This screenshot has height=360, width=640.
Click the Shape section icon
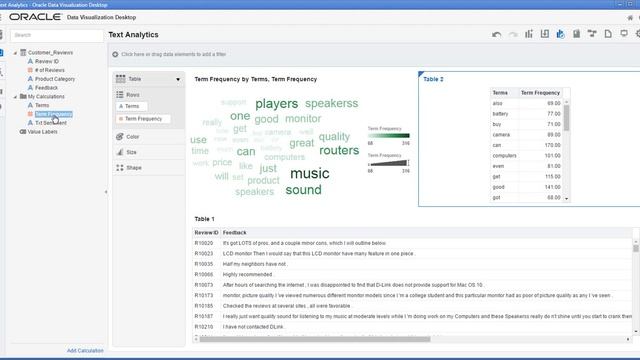[x=120, y=168]
